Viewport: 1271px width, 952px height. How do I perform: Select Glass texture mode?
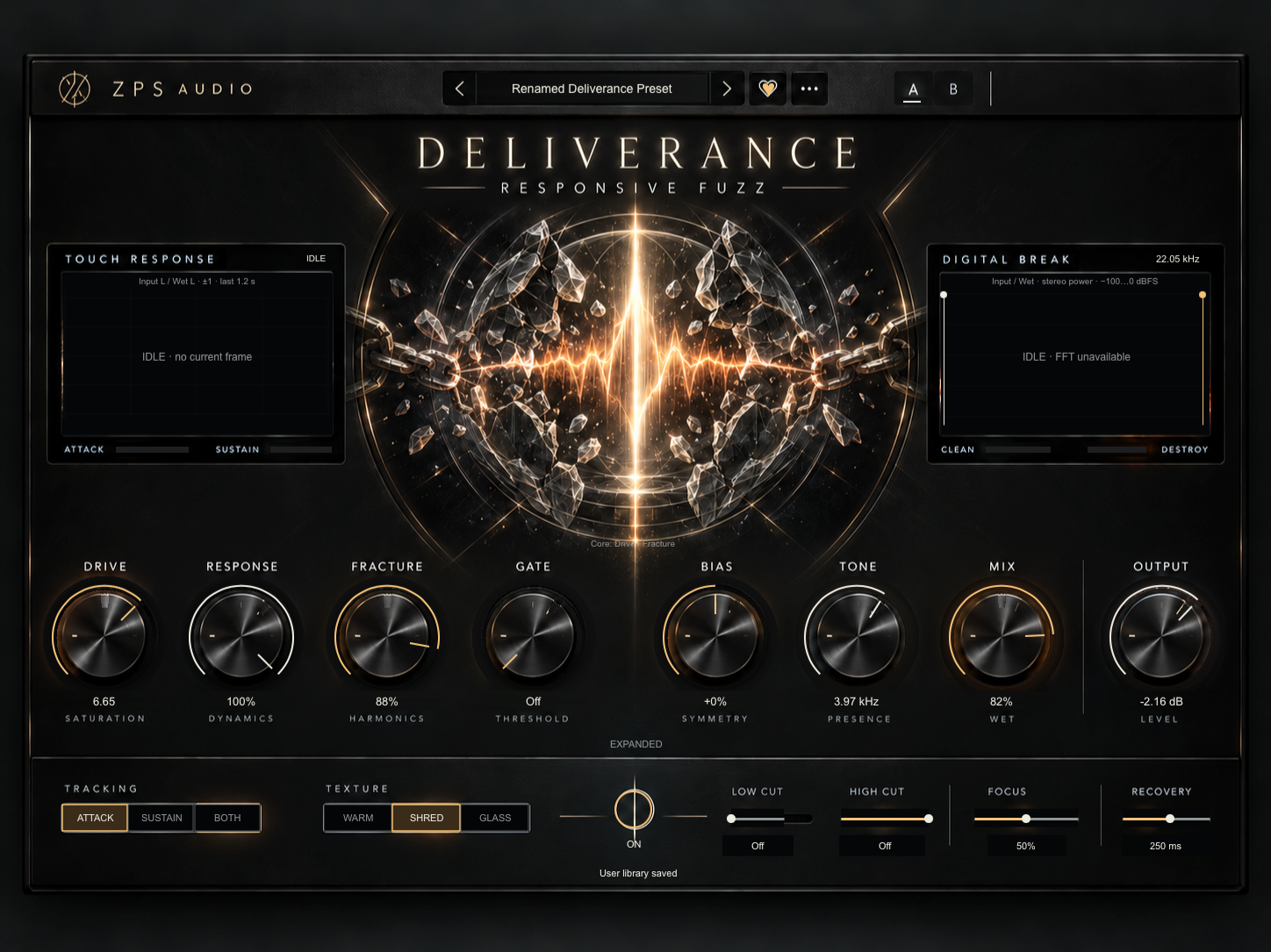click(495, 818)
